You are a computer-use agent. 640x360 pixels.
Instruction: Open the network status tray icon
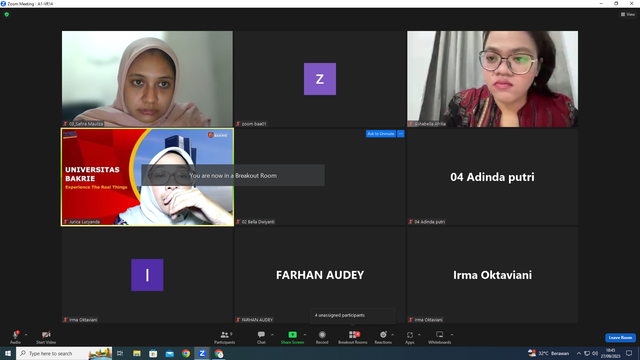[587, 353]
